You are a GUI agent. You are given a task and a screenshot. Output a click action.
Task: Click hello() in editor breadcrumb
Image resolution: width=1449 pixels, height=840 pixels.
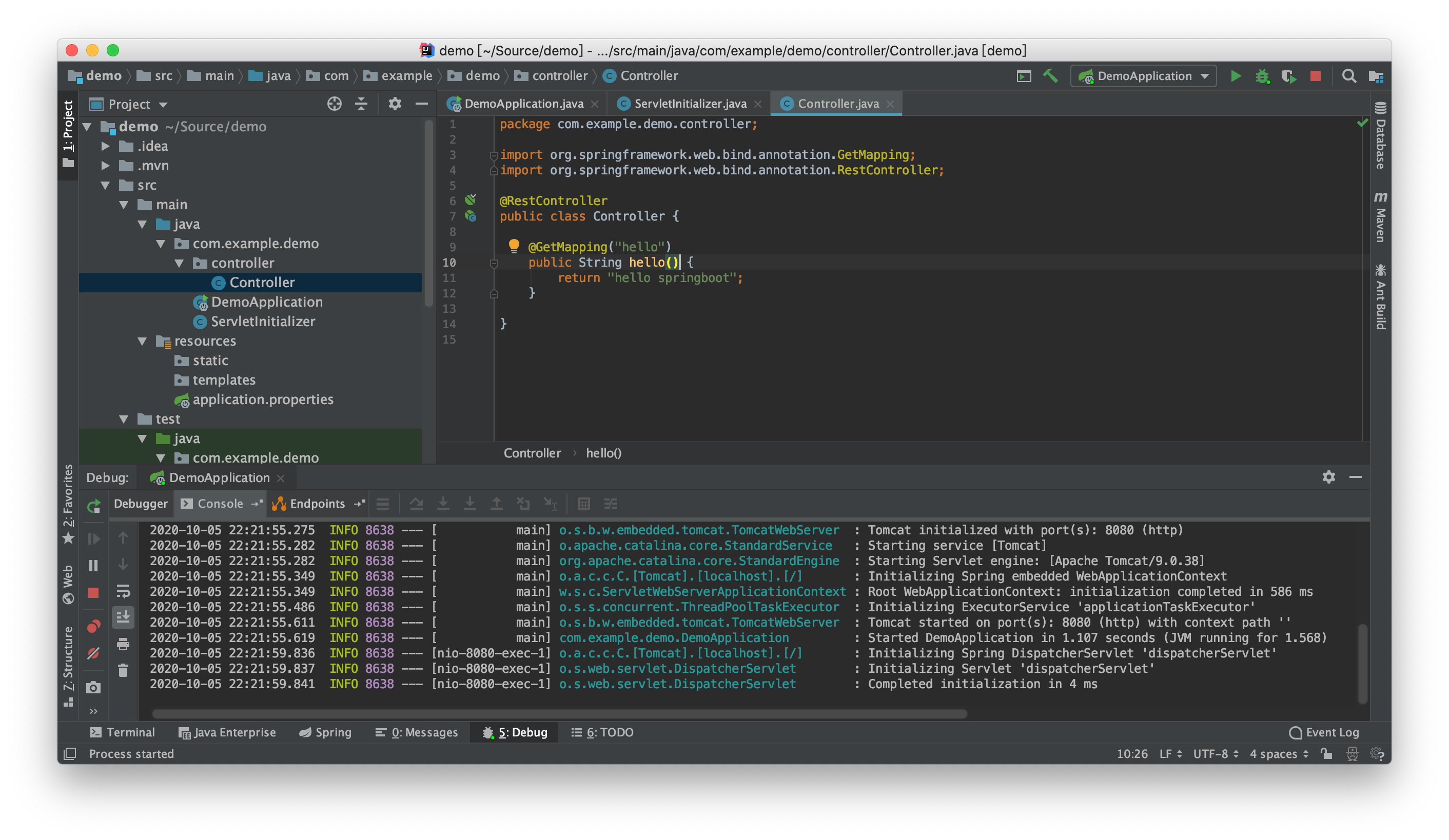pyautogui.click(x=603, y=453)
